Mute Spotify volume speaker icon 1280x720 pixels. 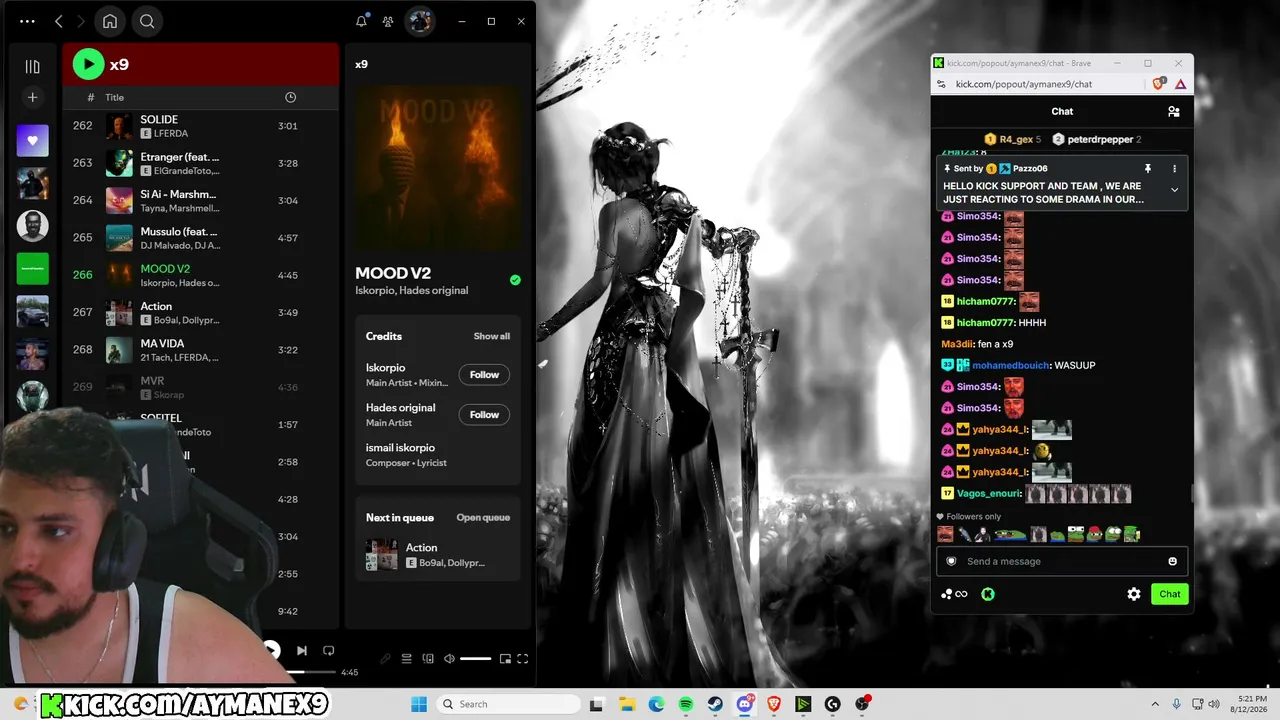pyautogui.click(x=449, y=658)
